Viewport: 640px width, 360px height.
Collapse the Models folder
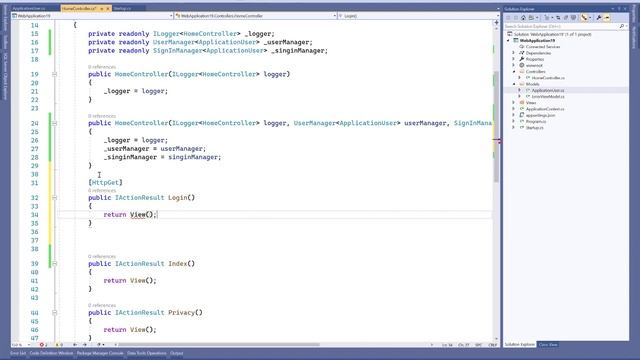pos(514,84)
